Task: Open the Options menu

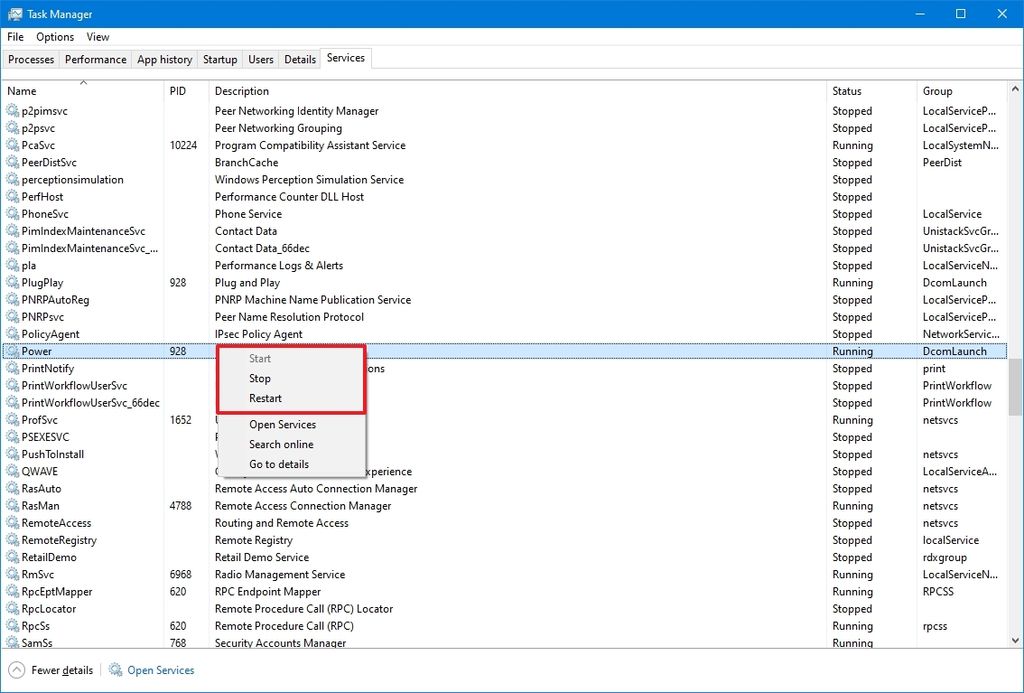Action: pos(55,37)
